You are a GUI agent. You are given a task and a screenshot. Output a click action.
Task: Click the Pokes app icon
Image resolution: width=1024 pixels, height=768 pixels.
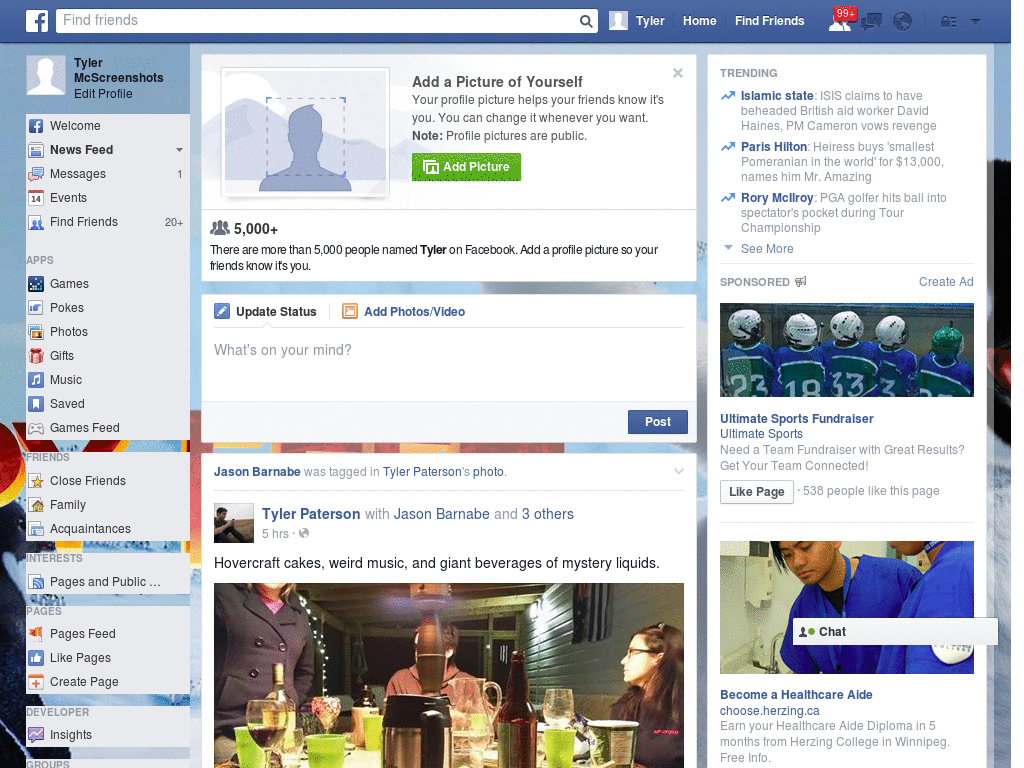pos(36,308)
